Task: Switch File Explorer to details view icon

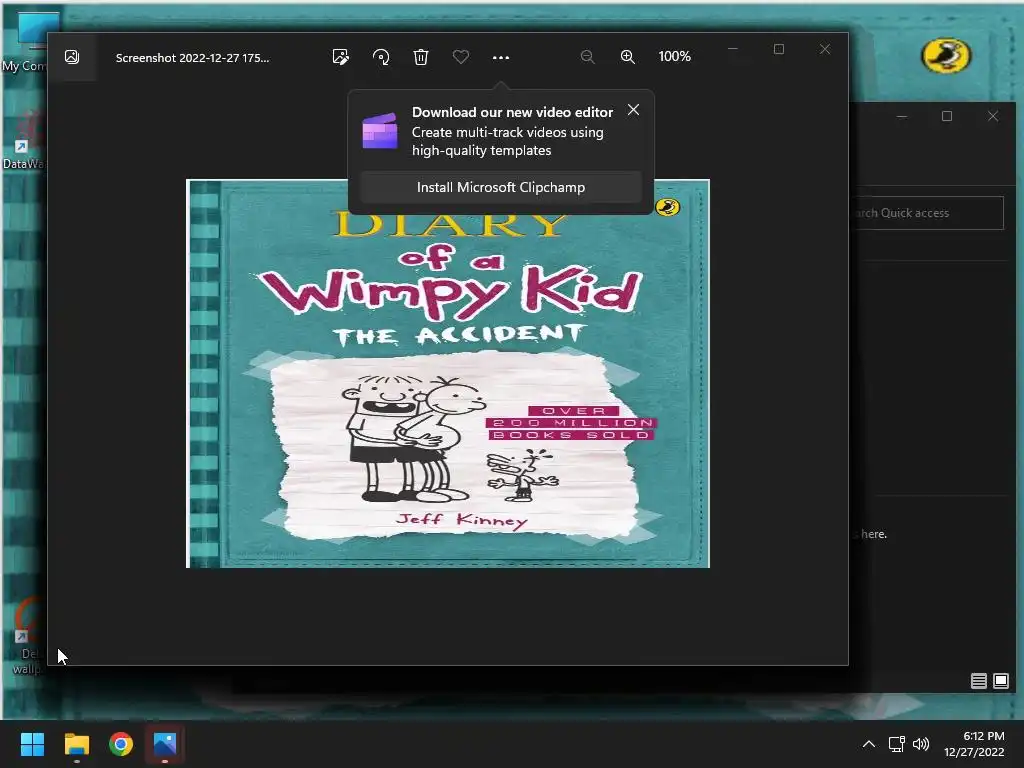Action: pos(978,681)
